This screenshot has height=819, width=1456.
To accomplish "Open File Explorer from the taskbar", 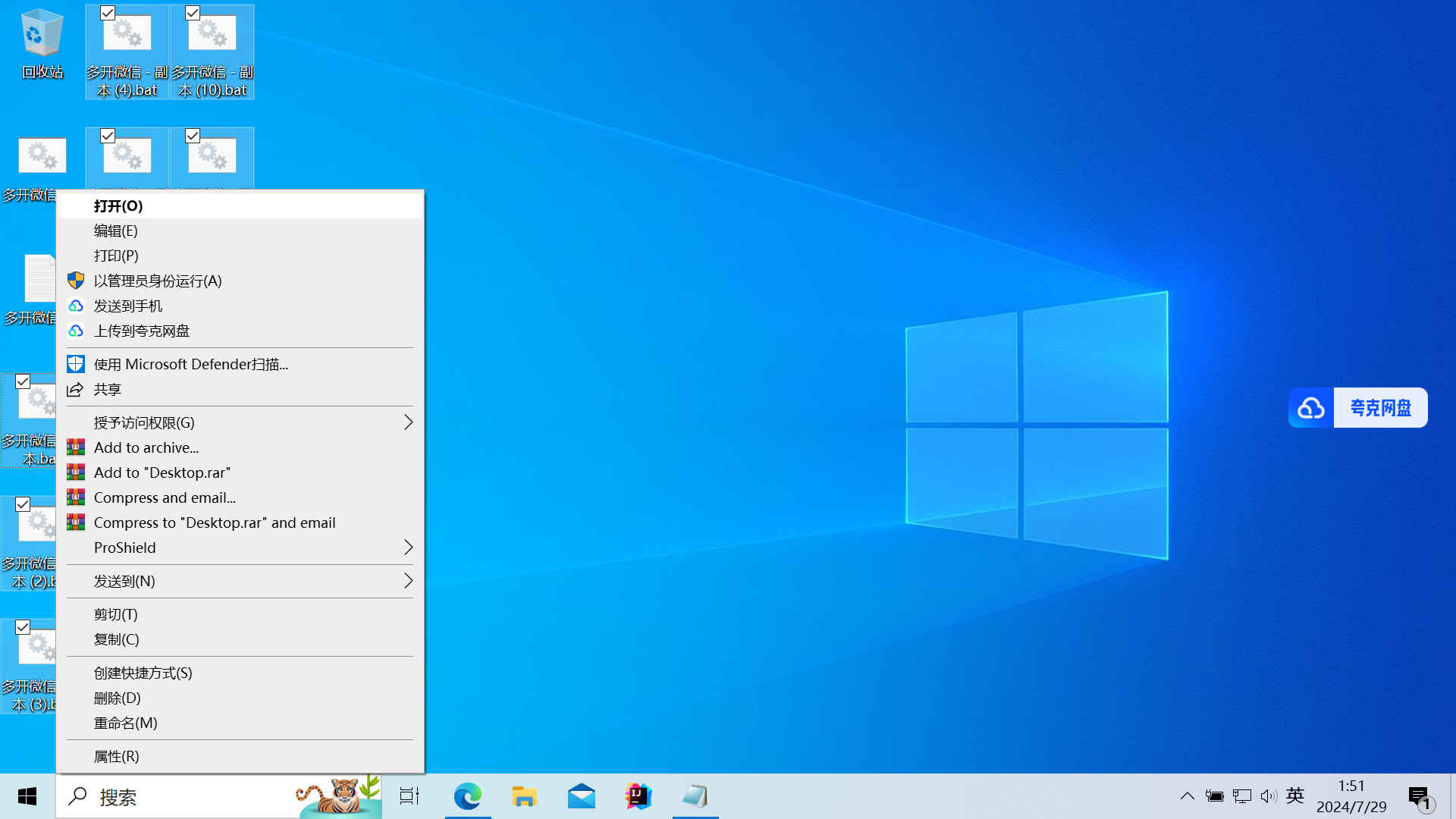I will 524,796.
